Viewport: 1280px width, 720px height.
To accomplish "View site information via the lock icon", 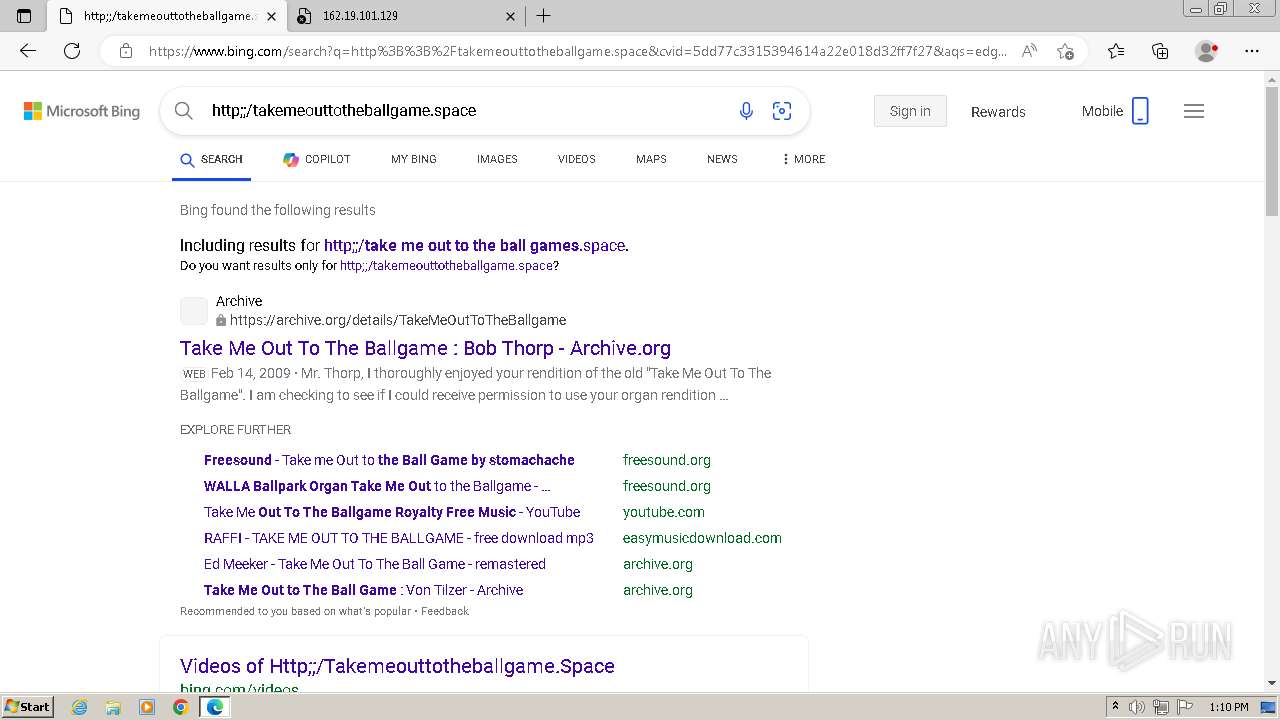I will 125,51.
